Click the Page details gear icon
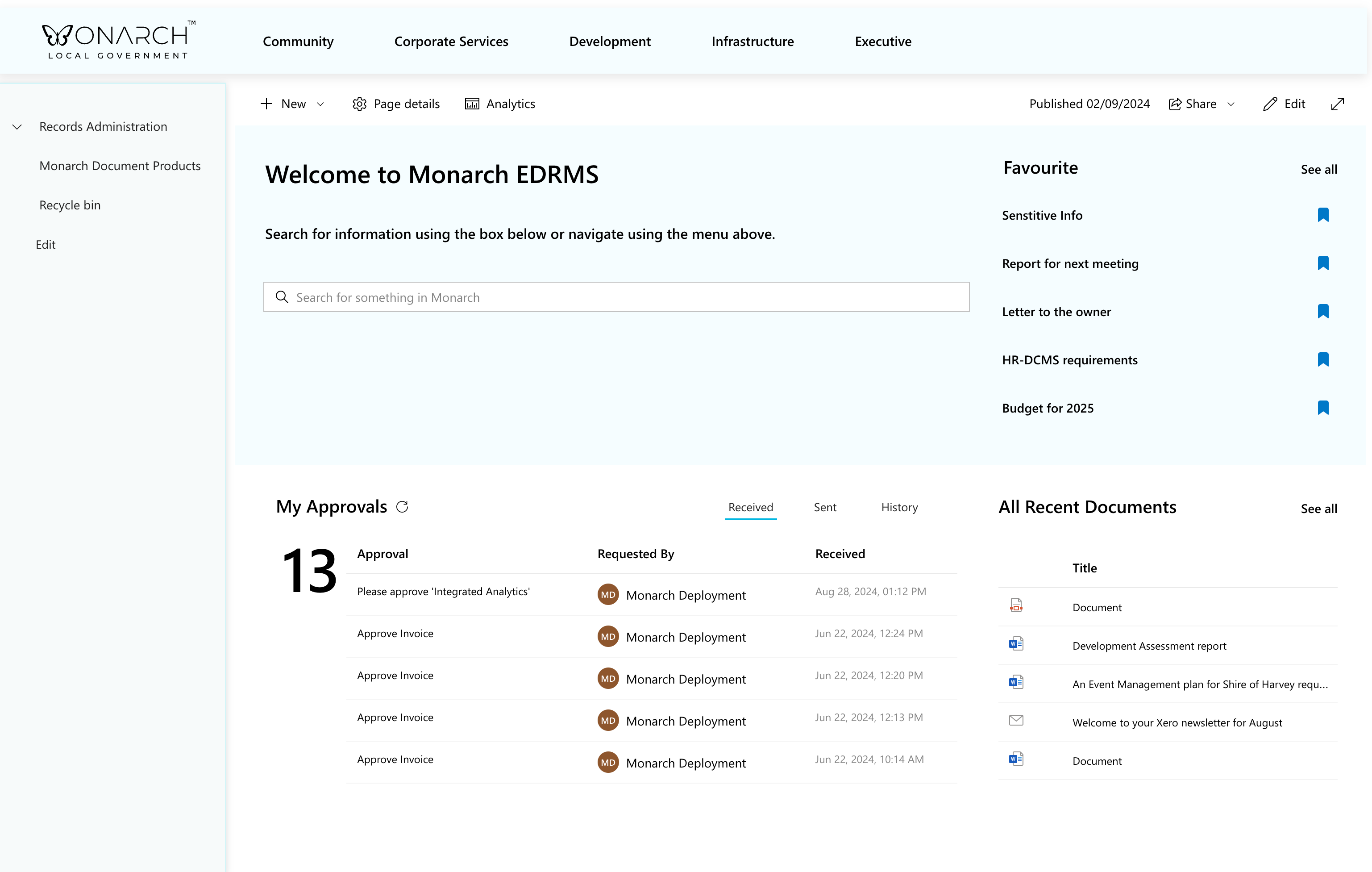This screenshot has height=872, width=1372. [x=360, y=104]
